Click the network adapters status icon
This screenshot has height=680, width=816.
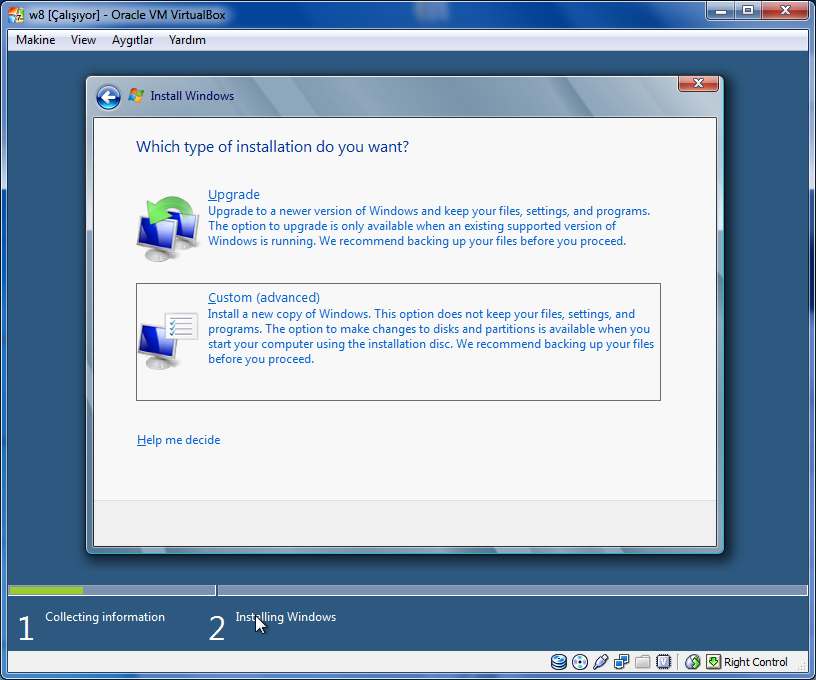pyautogui.click(x=621, y=662)
